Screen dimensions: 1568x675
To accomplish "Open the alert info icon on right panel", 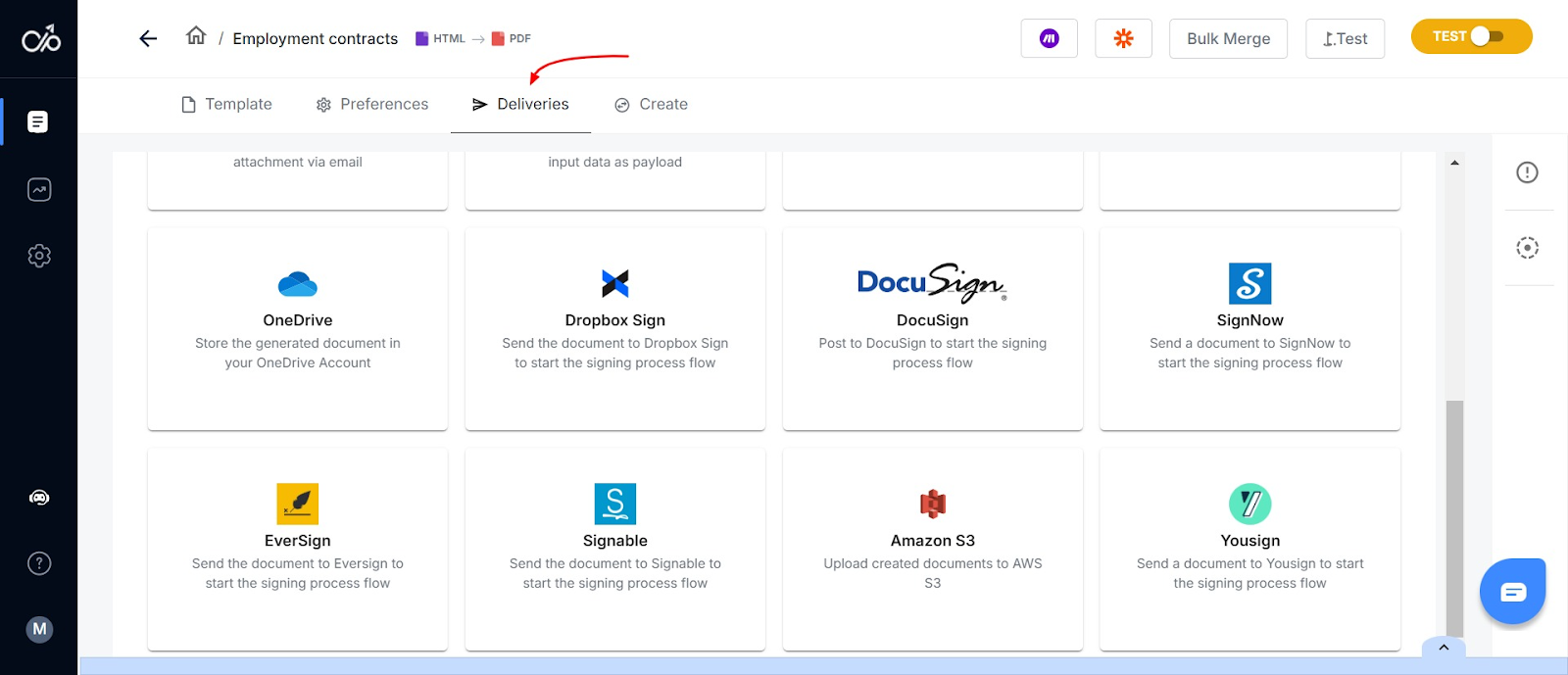I will (1527, 172).
